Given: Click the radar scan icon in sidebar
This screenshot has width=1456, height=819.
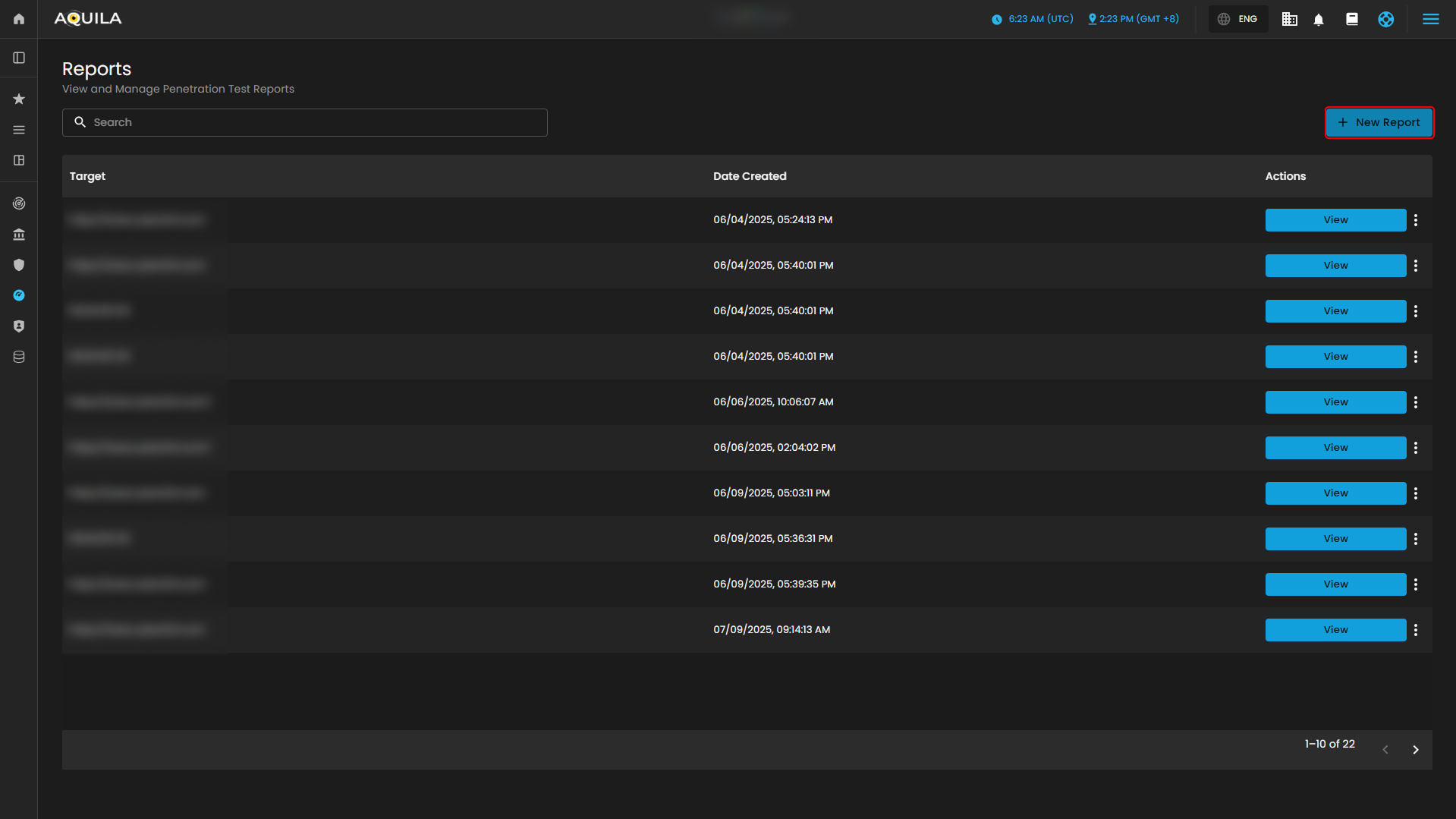Looking at the screenshot, I should pos(19,203).
